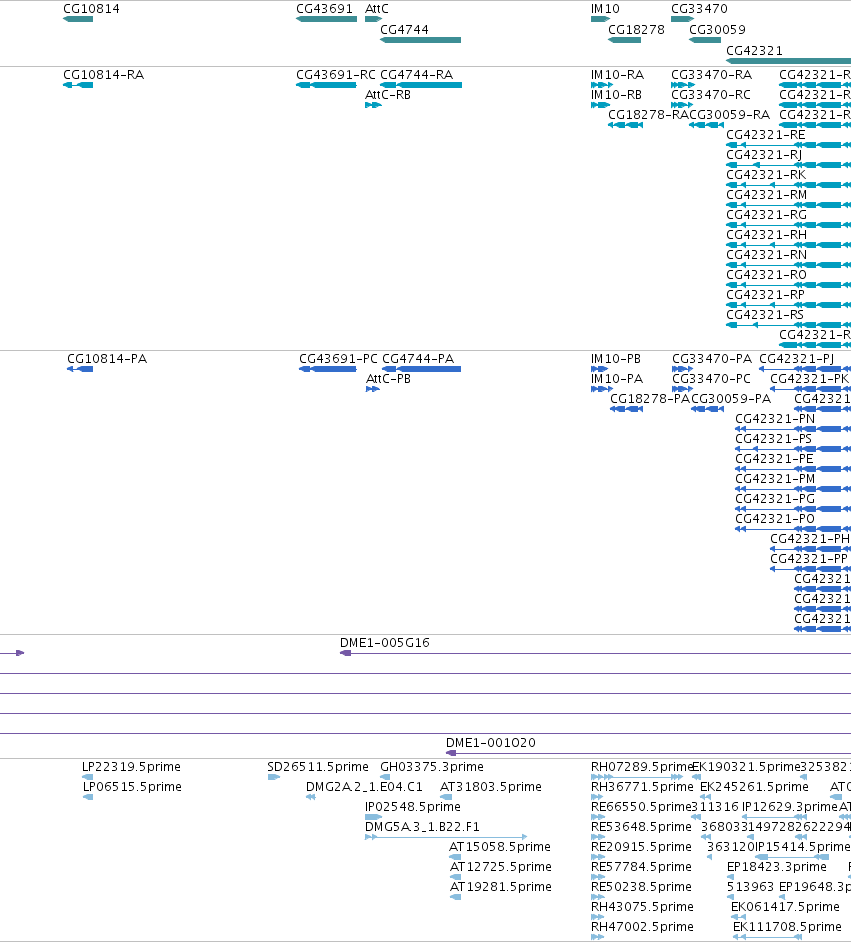Image resolution: width=851 pixels, height=942 pixels.
Task: Select transcript CG10814-RA
Action: point(78,85)
